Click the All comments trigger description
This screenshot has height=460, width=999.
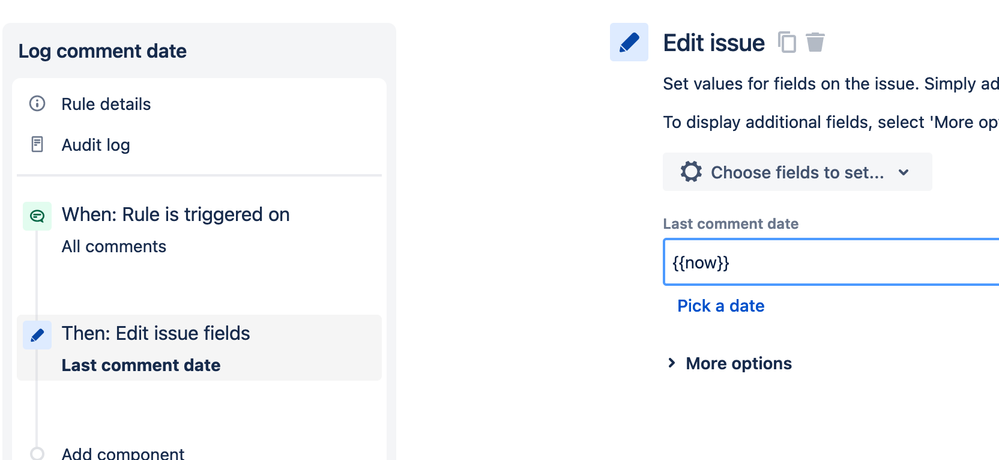pos(114,246)
